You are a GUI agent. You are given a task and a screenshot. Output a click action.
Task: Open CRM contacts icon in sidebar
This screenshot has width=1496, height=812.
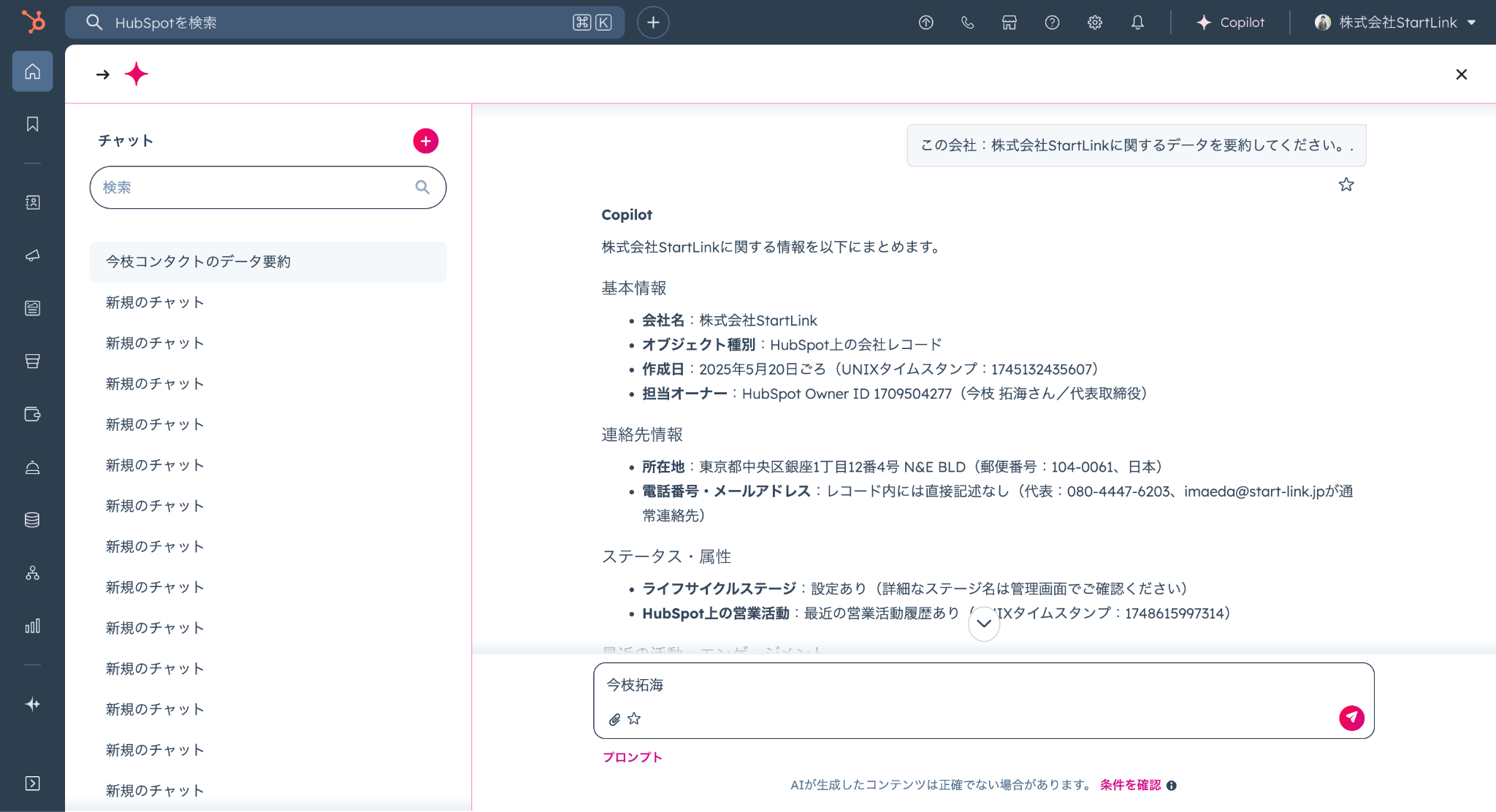point(32,202)
